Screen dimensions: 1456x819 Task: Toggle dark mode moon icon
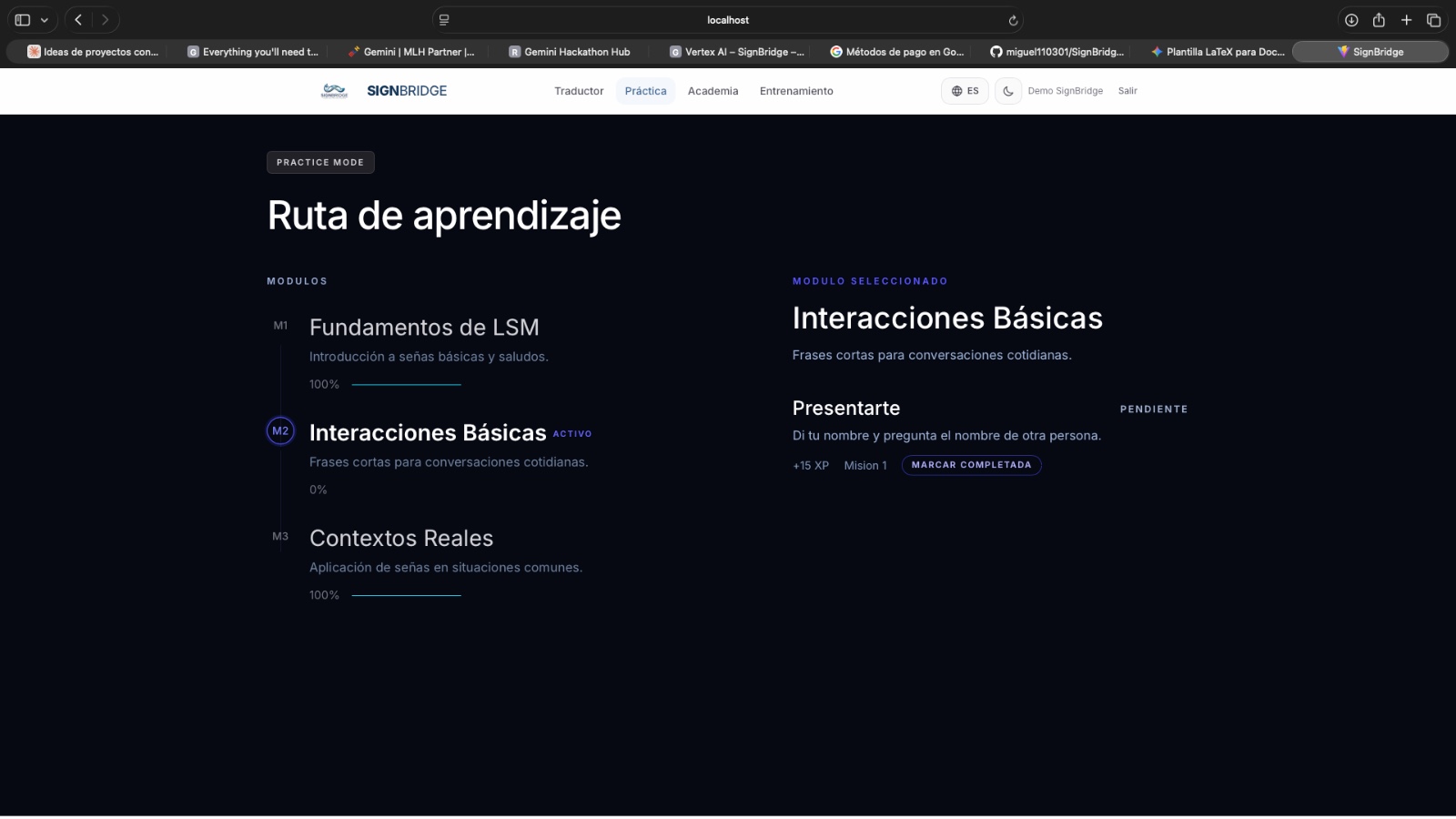[x=1008, y=91]
